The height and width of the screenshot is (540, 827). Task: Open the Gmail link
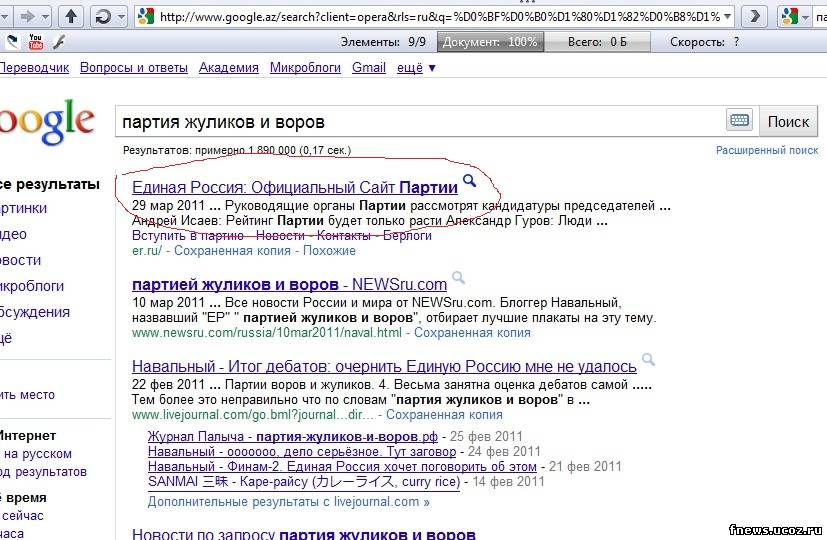[x=369, y=68]
